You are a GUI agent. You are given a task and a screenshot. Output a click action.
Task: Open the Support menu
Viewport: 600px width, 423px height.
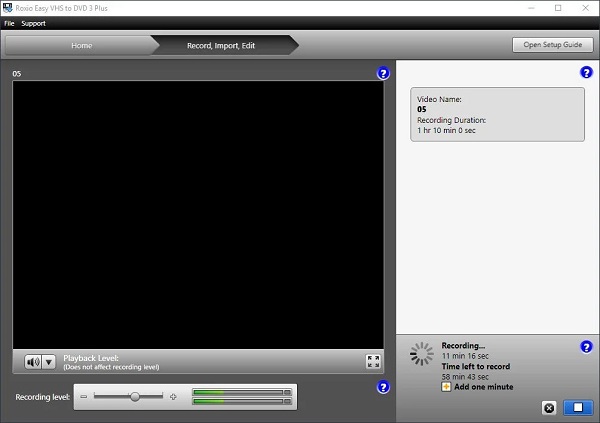tap(33, 23)
